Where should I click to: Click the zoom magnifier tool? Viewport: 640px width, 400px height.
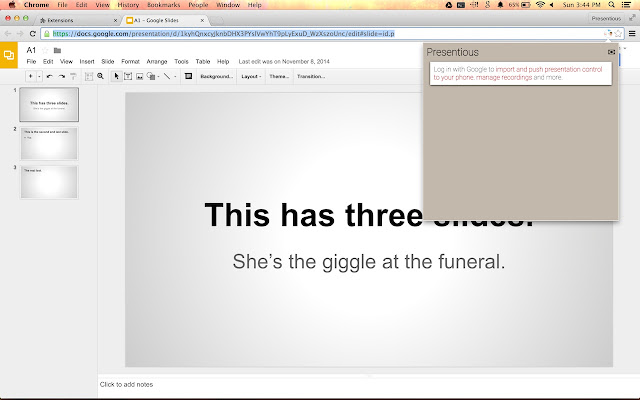click(x=100, y=76)
